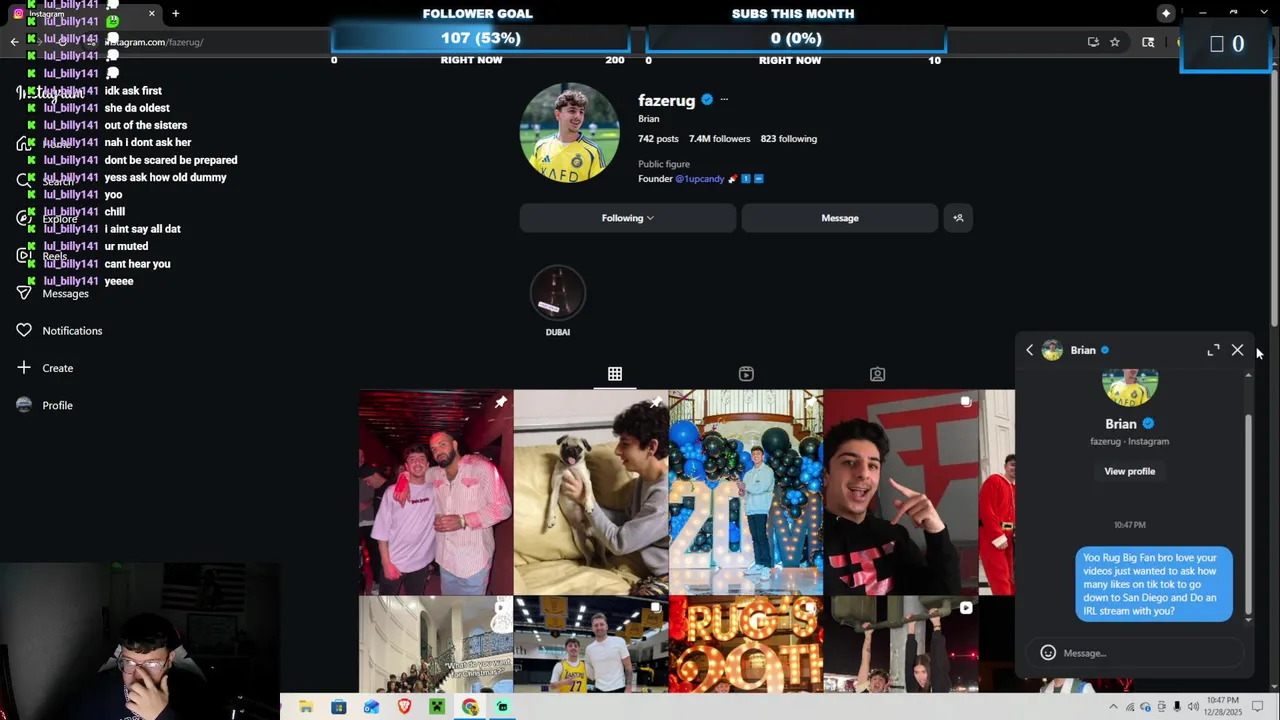Click Brian's small avatar in chat header
1280x720 pixels.
1052,350
